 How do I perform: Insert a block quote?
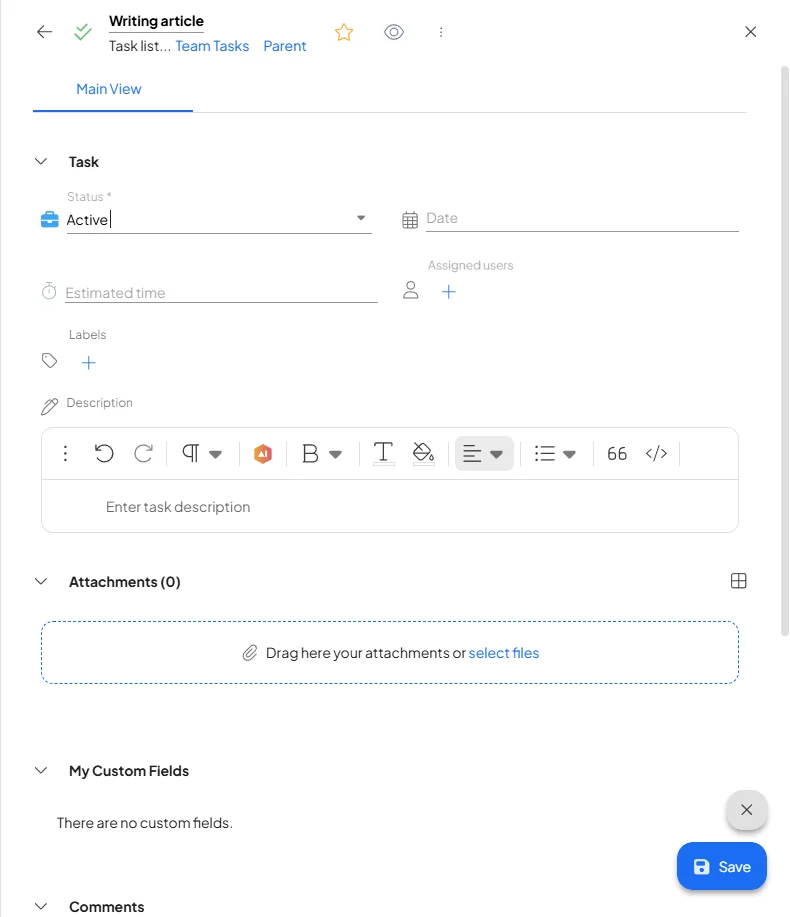coord(617,453)
